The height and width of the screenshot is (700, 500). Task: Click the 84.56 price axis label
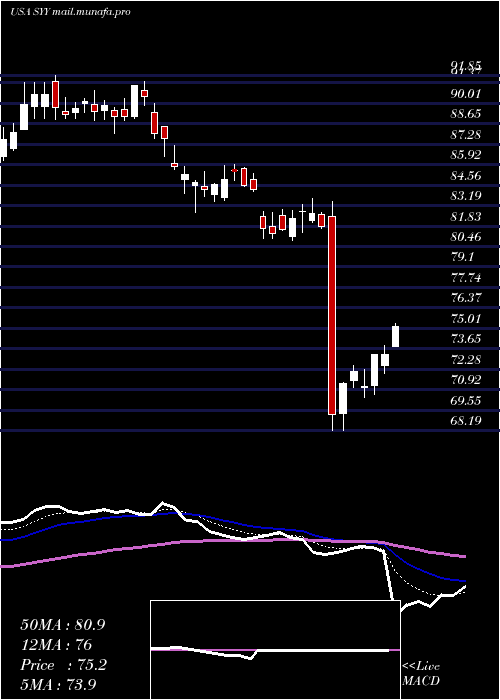click(467, 175)
